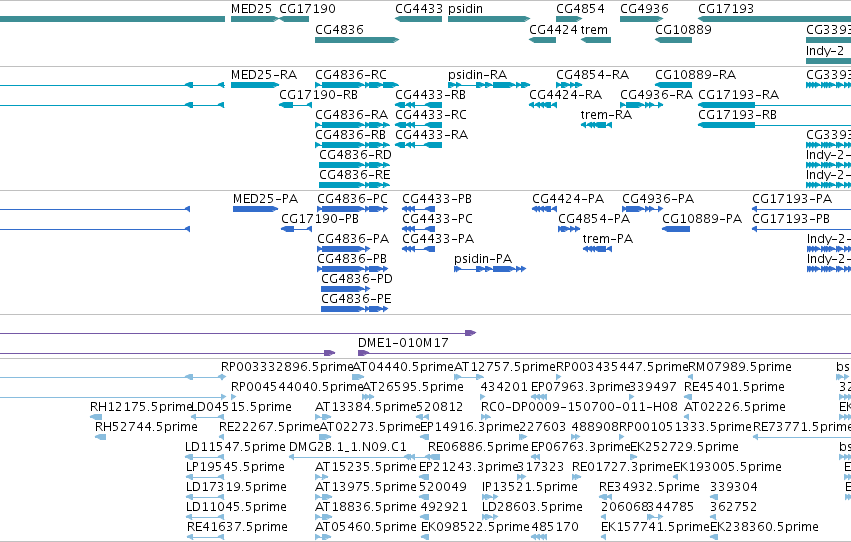Click protein CG4424-PA

pos(568,199)
